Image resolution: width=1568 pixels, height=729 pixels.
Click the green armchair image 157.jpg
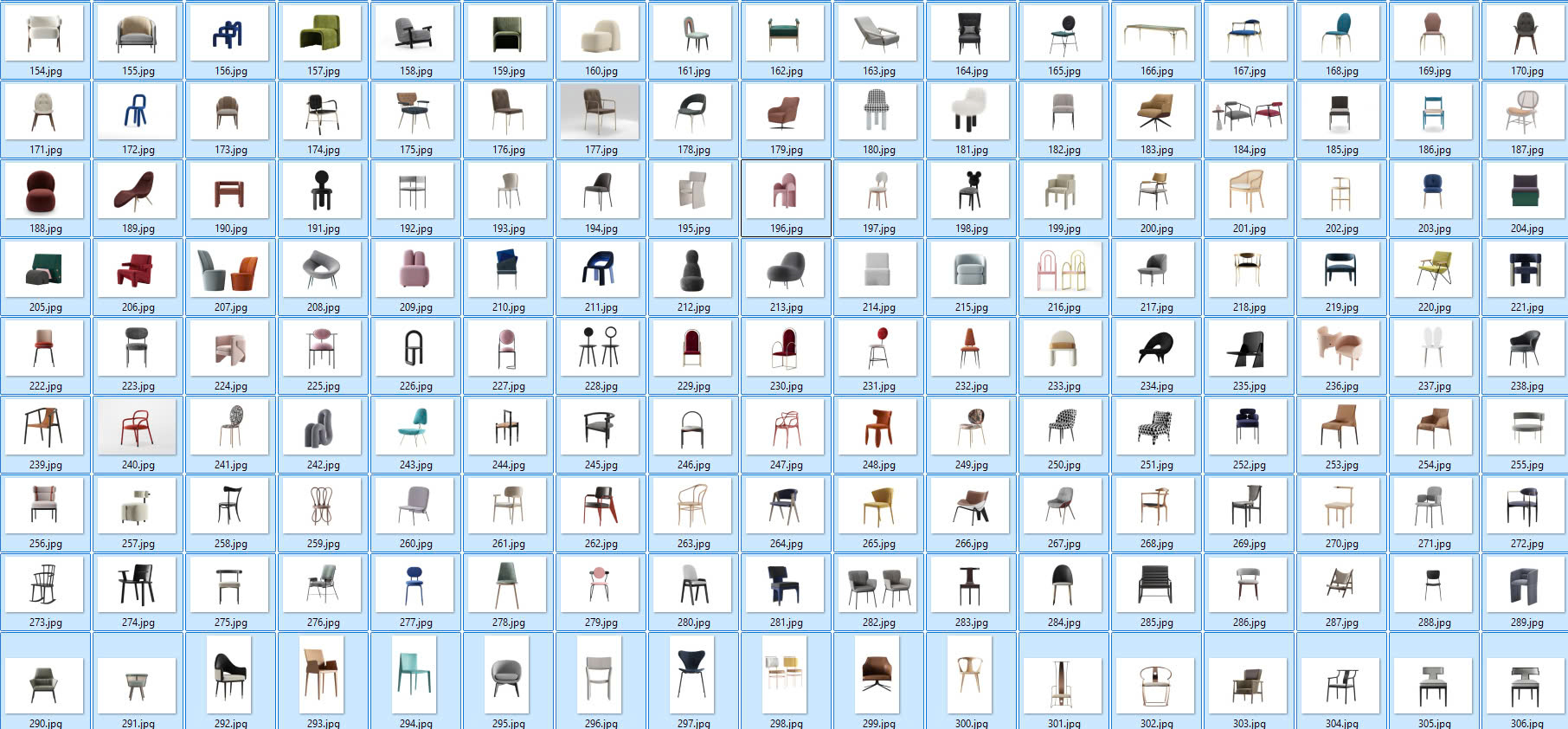pyautogui.click(x=323, y=33)
